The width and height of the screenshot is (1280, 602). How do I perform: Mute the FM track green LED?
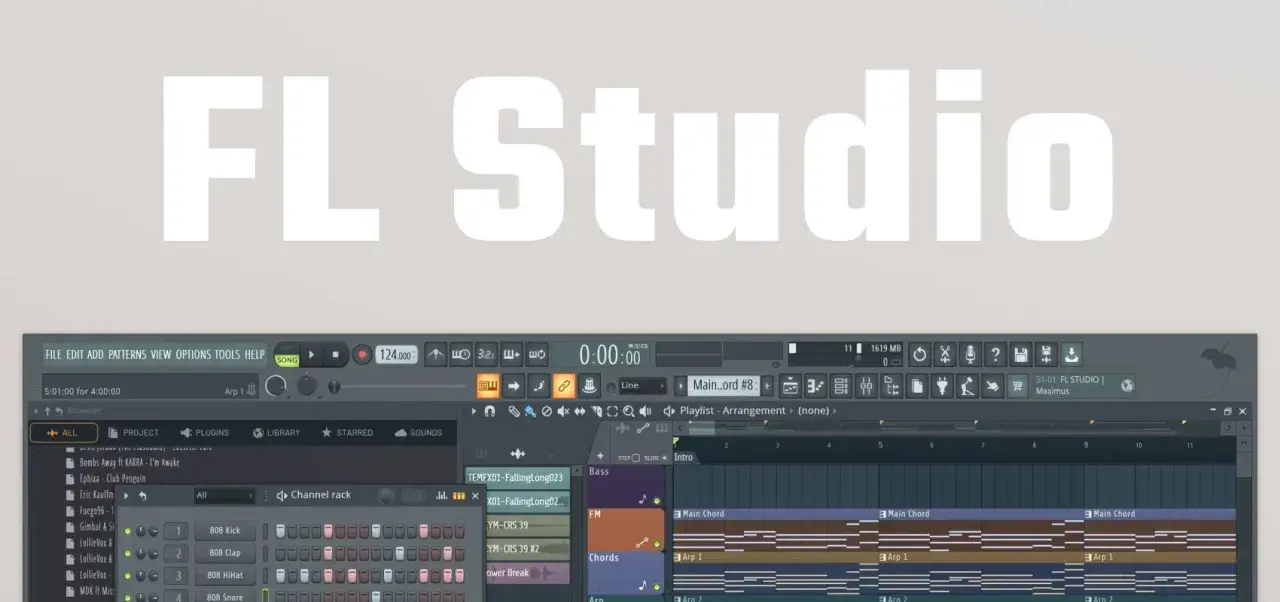(657, 544)
